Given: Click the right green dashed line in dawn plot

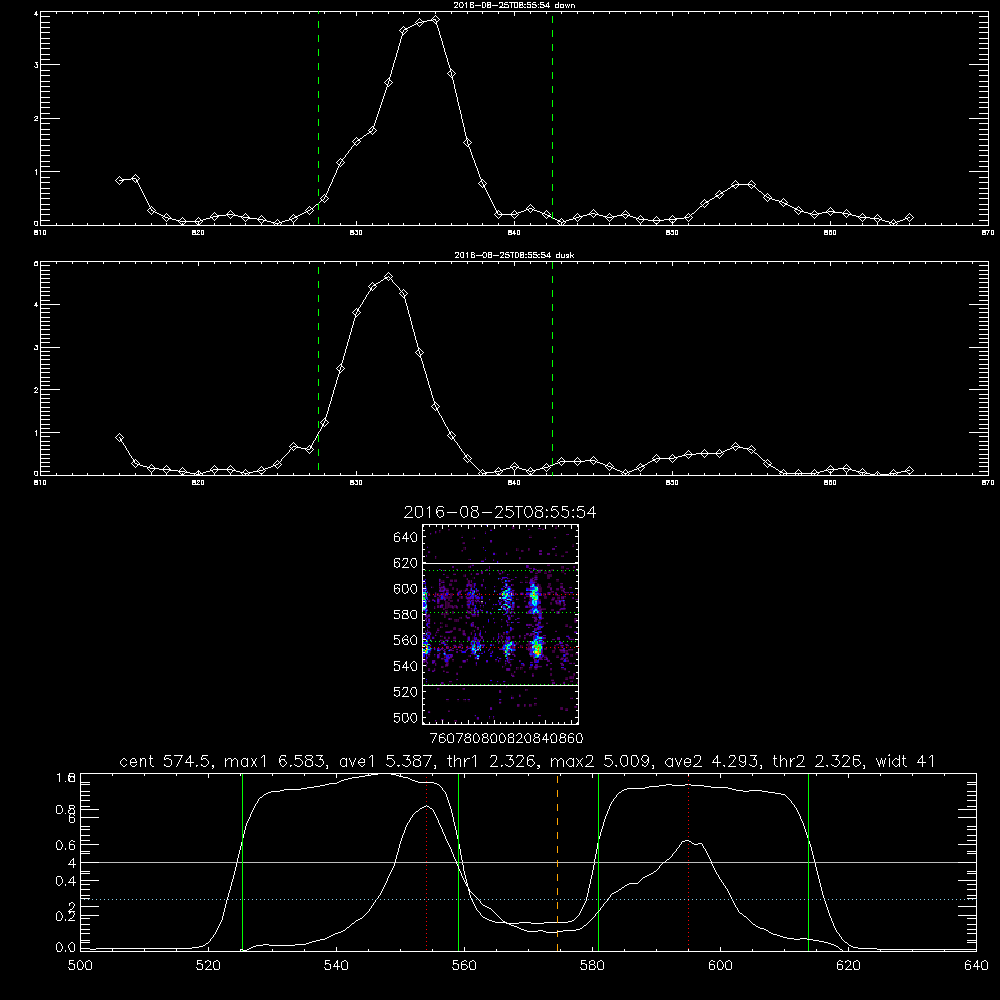Looking at the screenshot, I should click(552, 119).
